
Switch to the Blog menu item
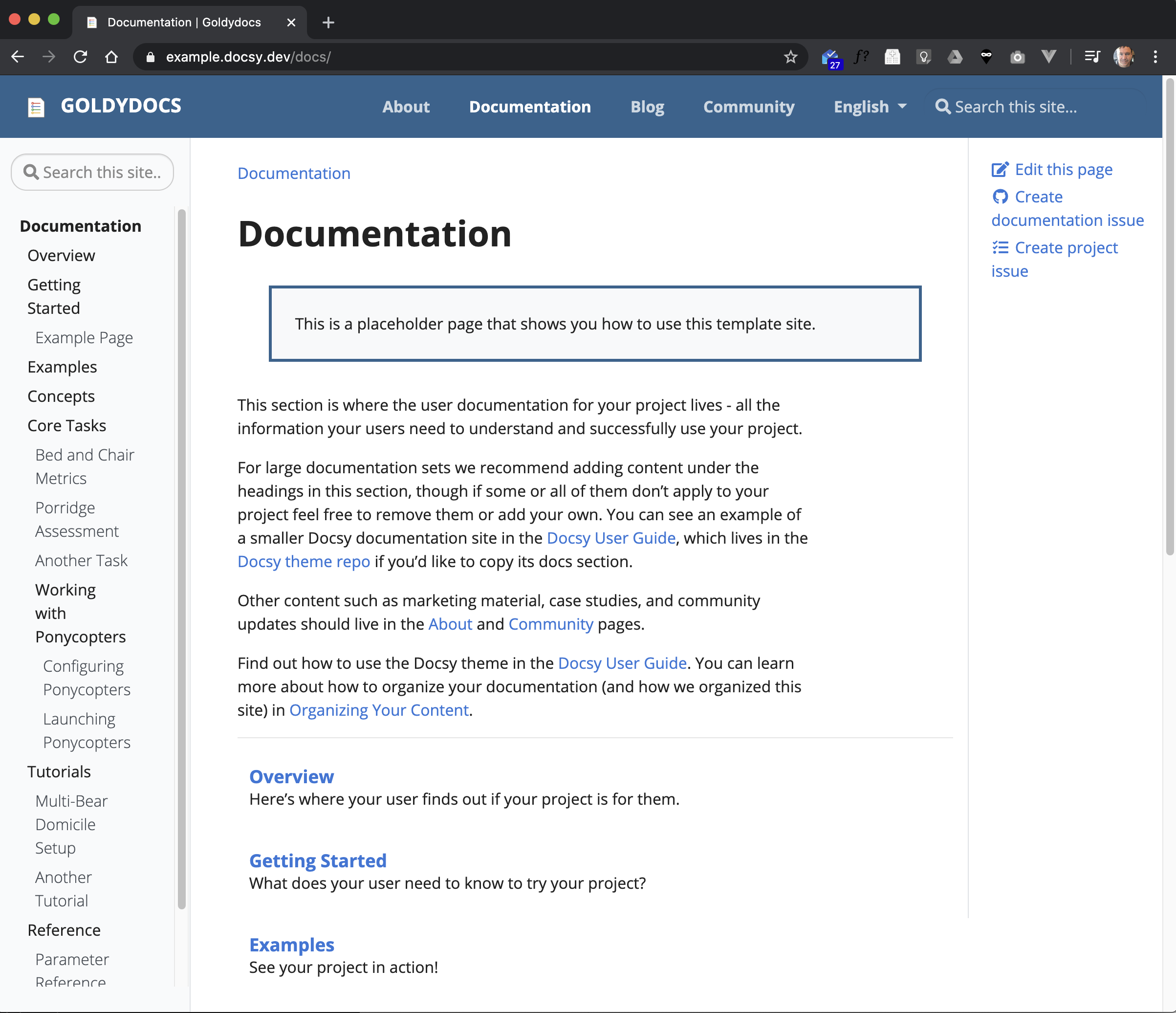647,106
